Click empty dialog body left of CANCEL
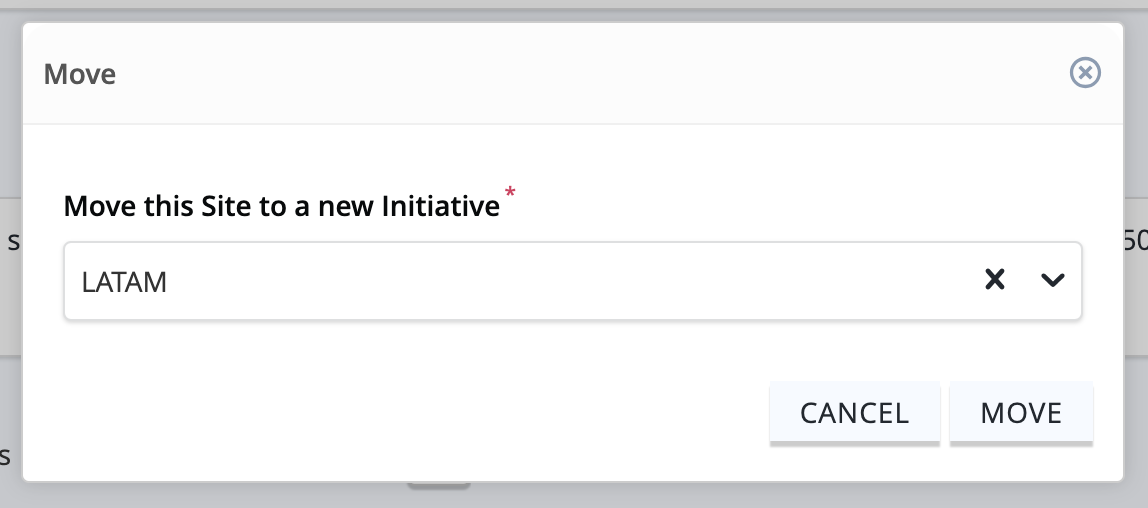This screenshot has height=508, width=1148. pos(395,413)
